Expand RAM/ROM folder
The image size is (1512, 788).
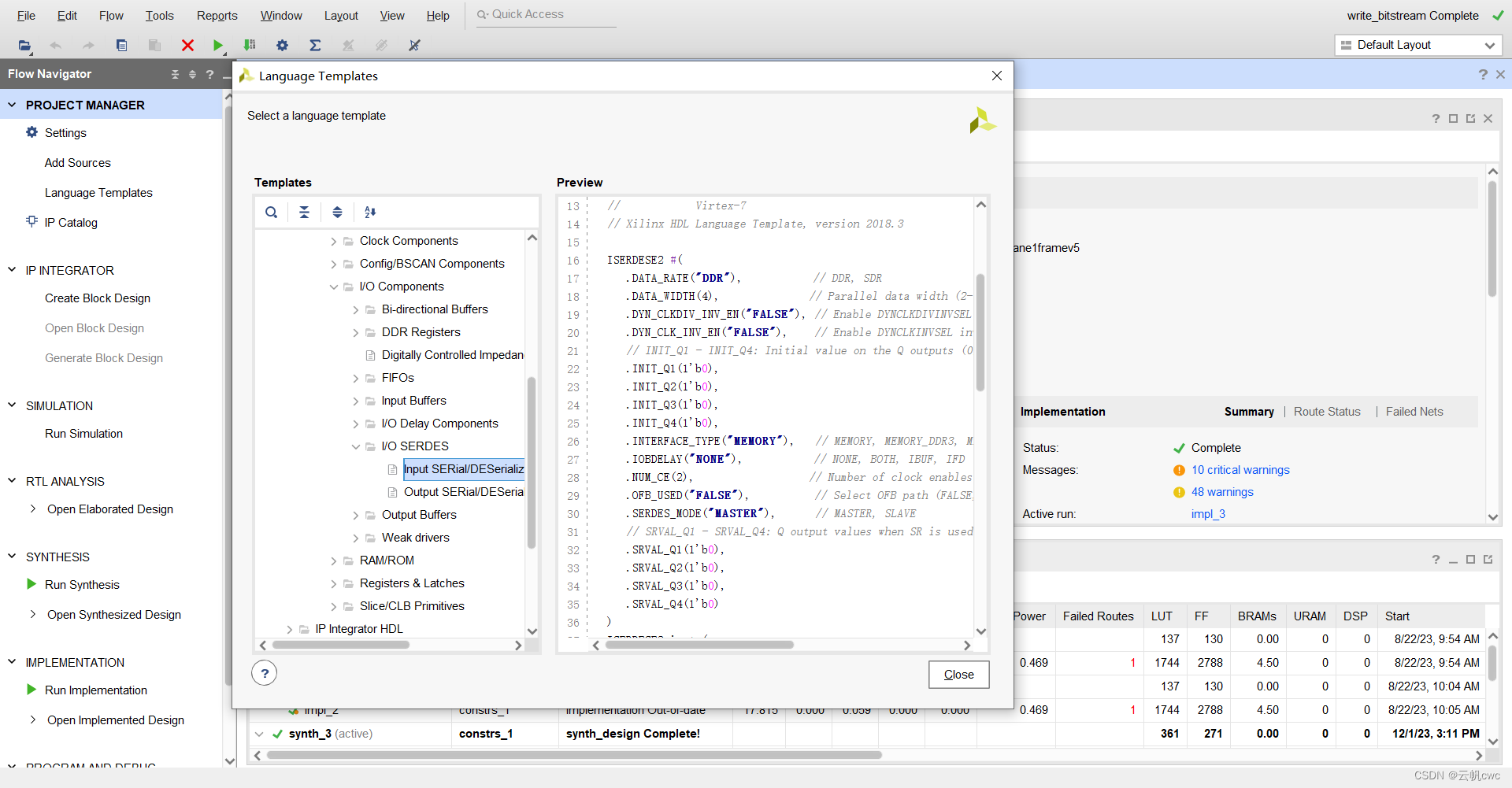334,561
